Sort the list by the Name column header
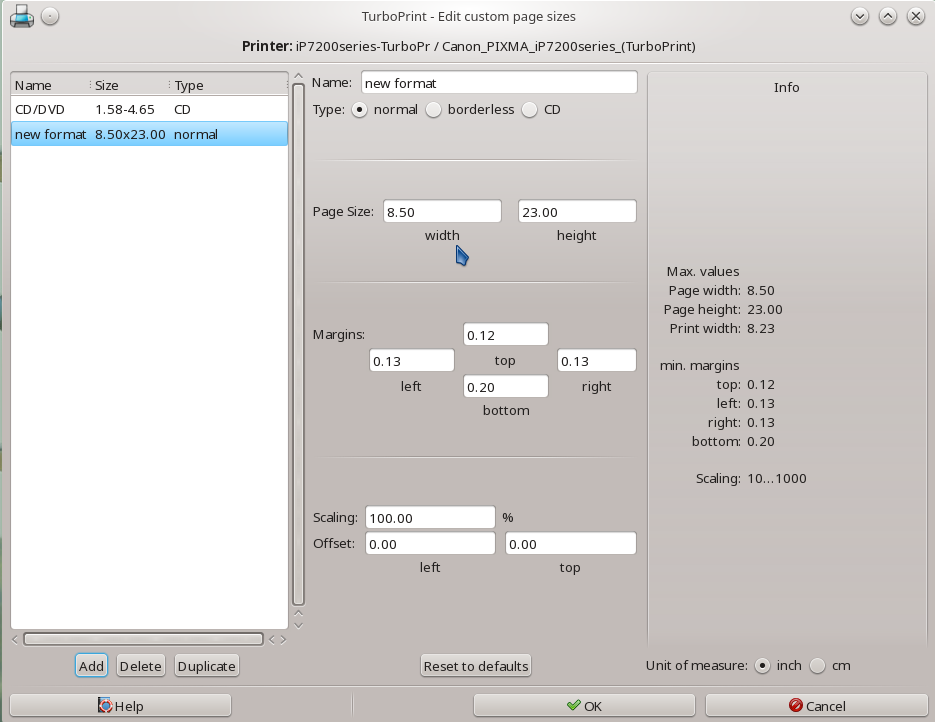The width and height of the screenshot is (935, 722). click(48, 85)
